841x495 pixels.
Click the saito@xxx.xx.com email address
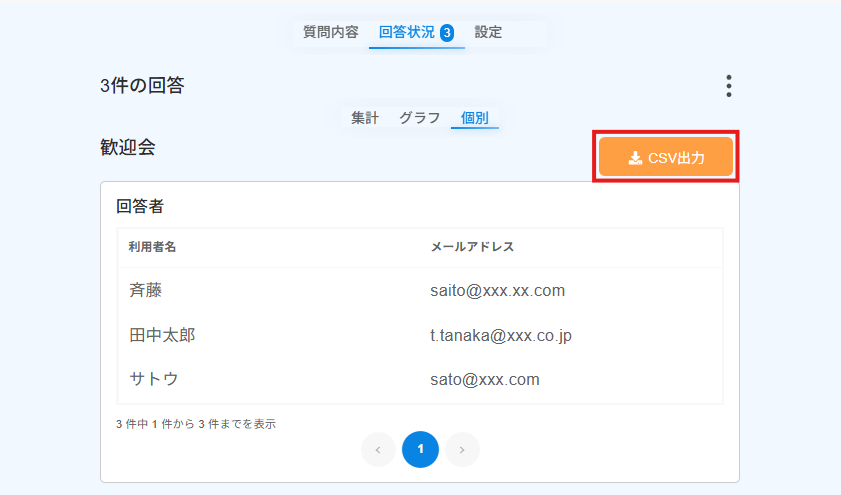497,291
